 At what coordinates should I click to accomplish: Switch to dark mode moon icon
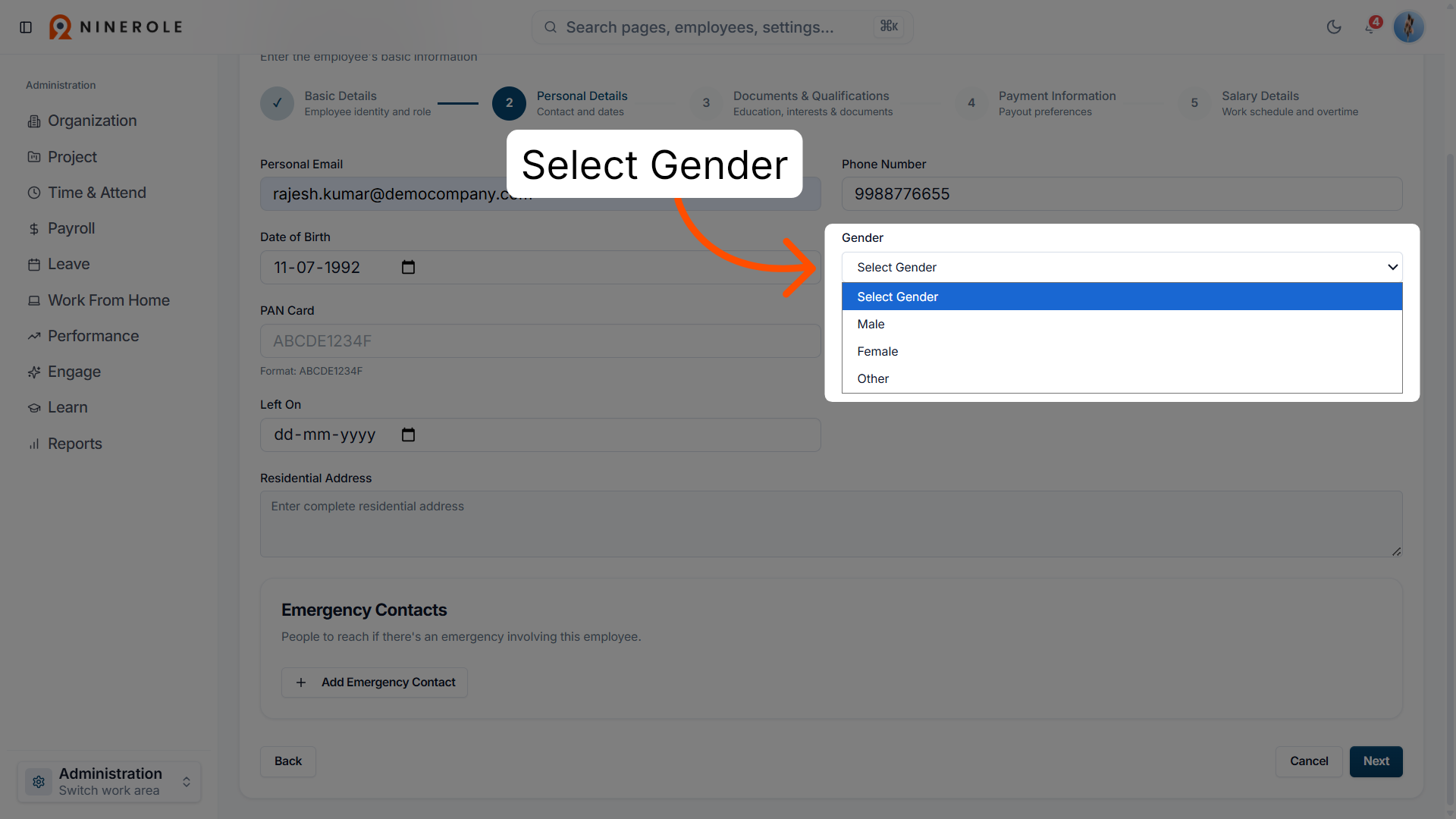(x=1334, y=27)
